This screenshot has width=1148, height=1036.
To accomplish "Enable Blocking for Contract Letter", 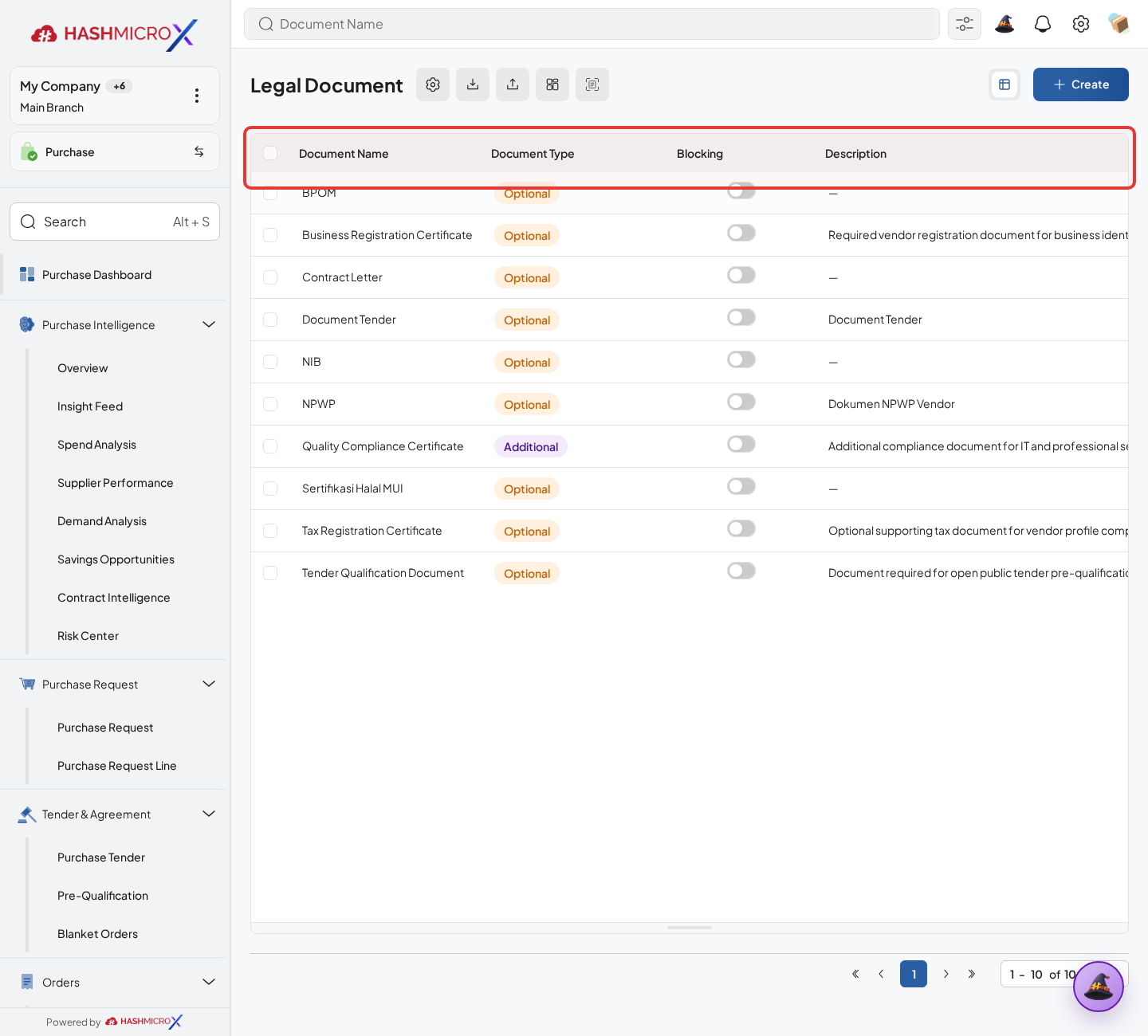I will point(741,275).
